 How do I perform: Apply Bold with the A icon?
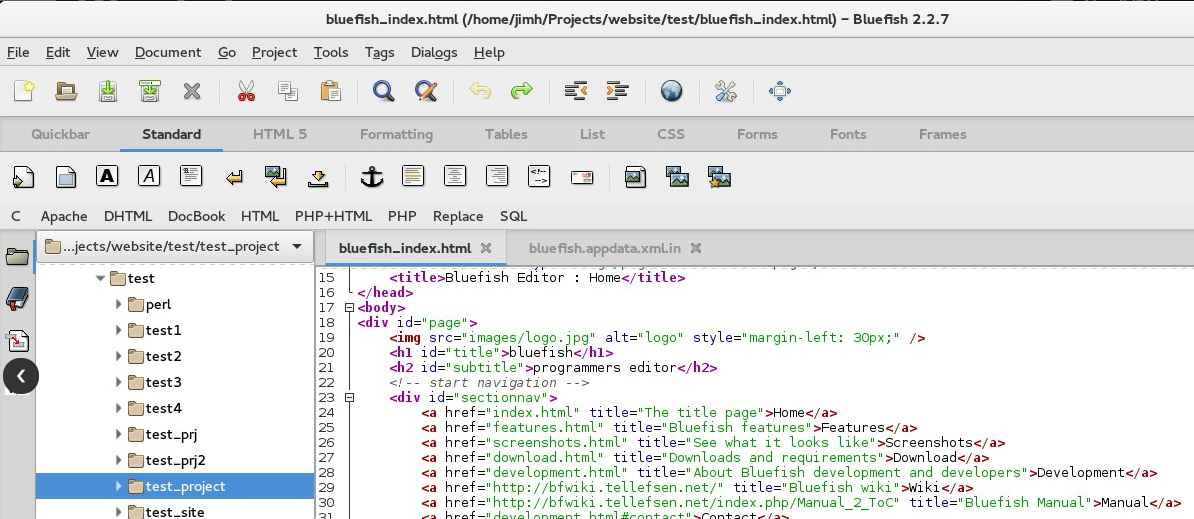click(x=107, y=177)
